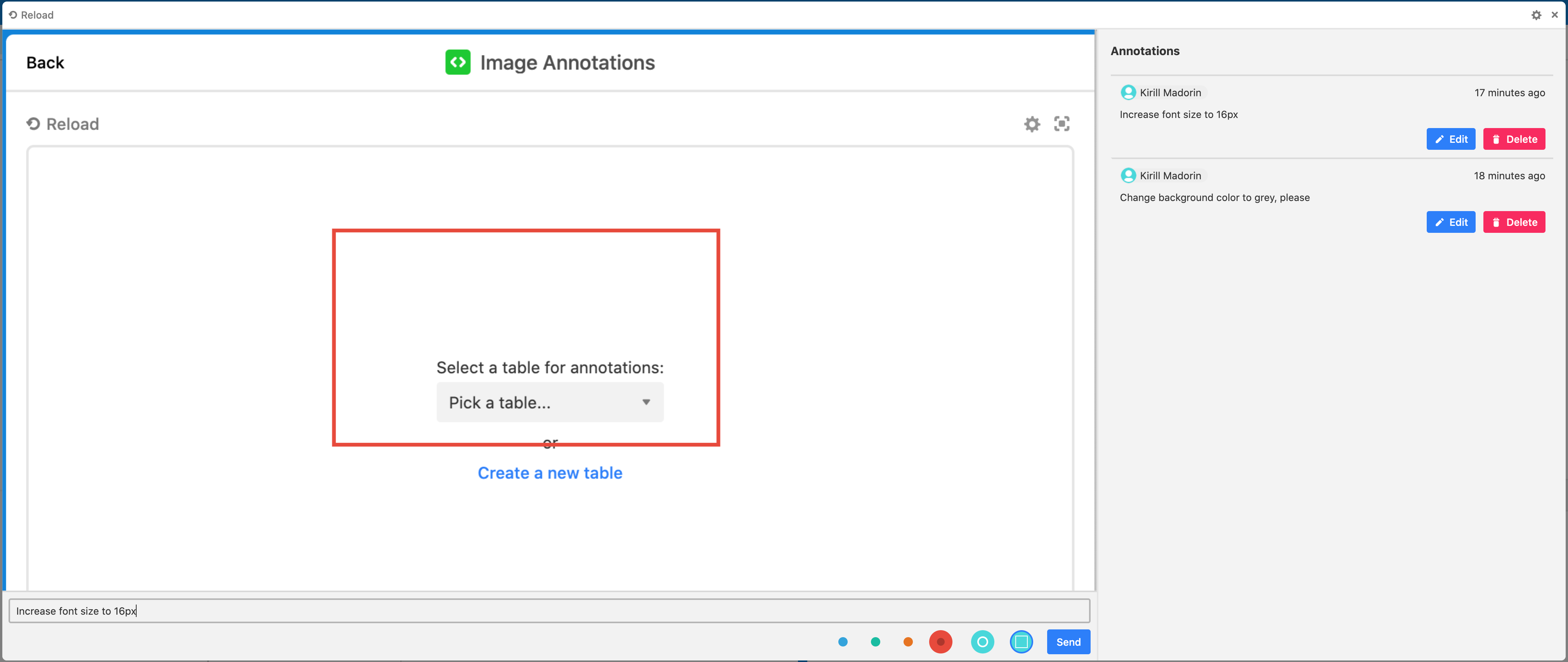This screenshot has width=1568, height=662.
Task: Go Back from Image Annotations
Action: point(45,63)
